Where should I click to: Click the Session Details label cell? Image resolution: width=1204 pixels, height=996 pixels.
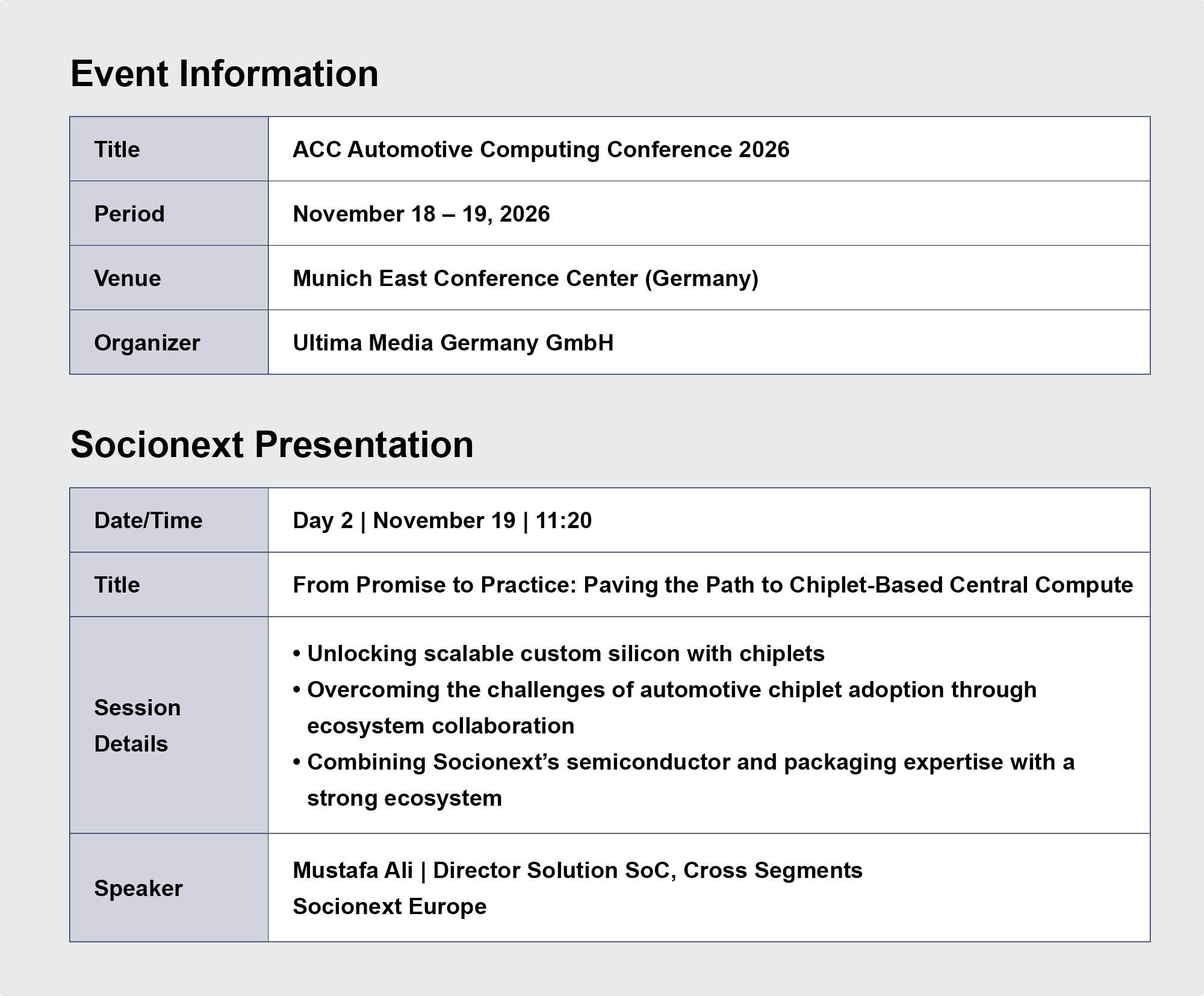coord(169,725)
